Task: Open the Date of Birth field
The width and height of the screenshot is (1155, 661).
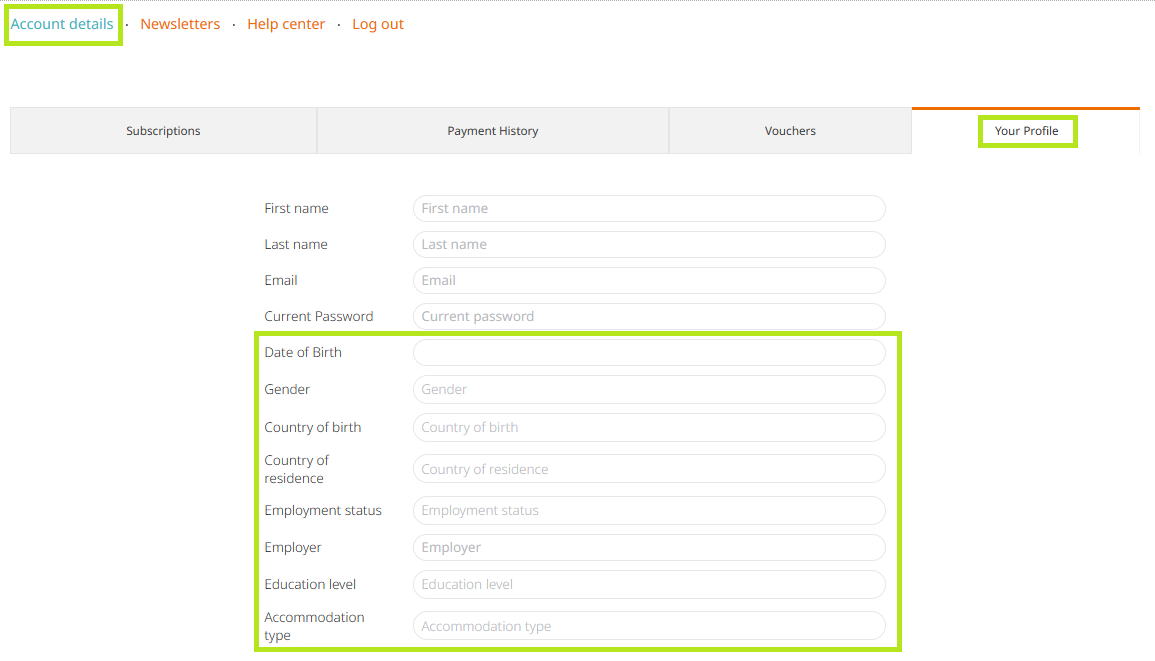Action: tap(649, 353)
